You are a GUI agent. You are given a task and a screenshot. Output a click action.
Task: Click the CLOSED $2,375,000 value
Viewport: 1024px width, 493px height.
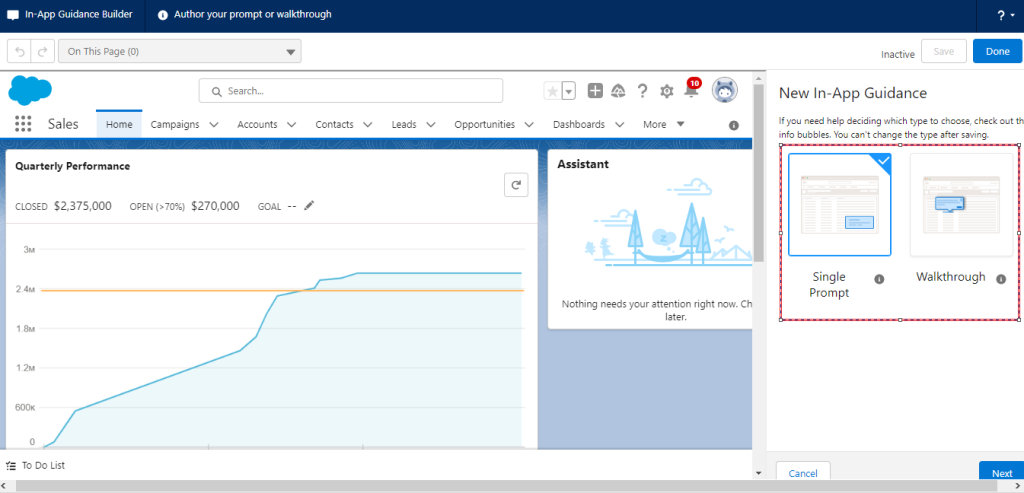tap(82, 206)
